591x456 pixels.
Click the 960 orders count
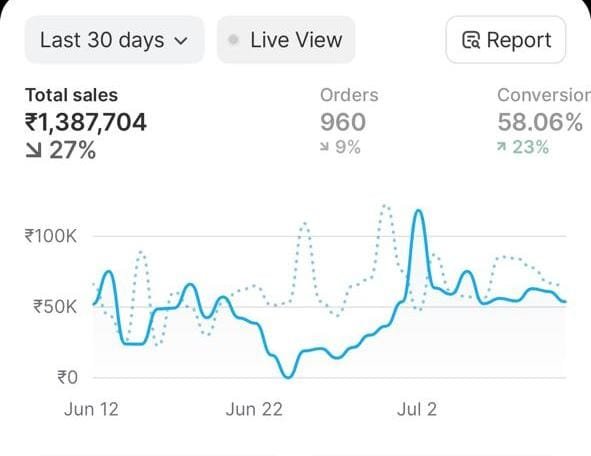click(x=343, y=122)
